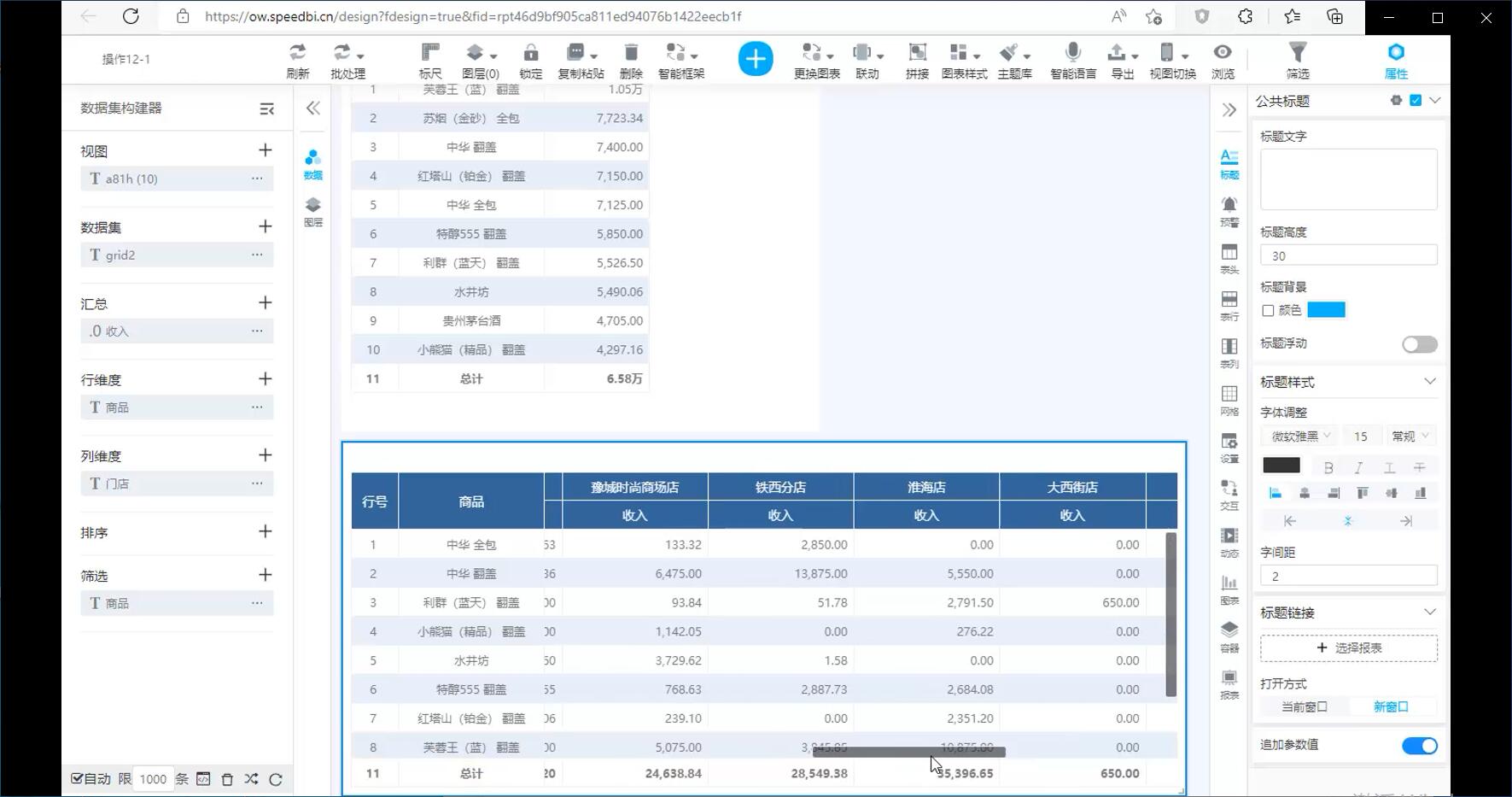The height and width of the screenshot is (797, 1512).
Task: Collapse the 标题样式 section
Action: (x=1429, y=382)
